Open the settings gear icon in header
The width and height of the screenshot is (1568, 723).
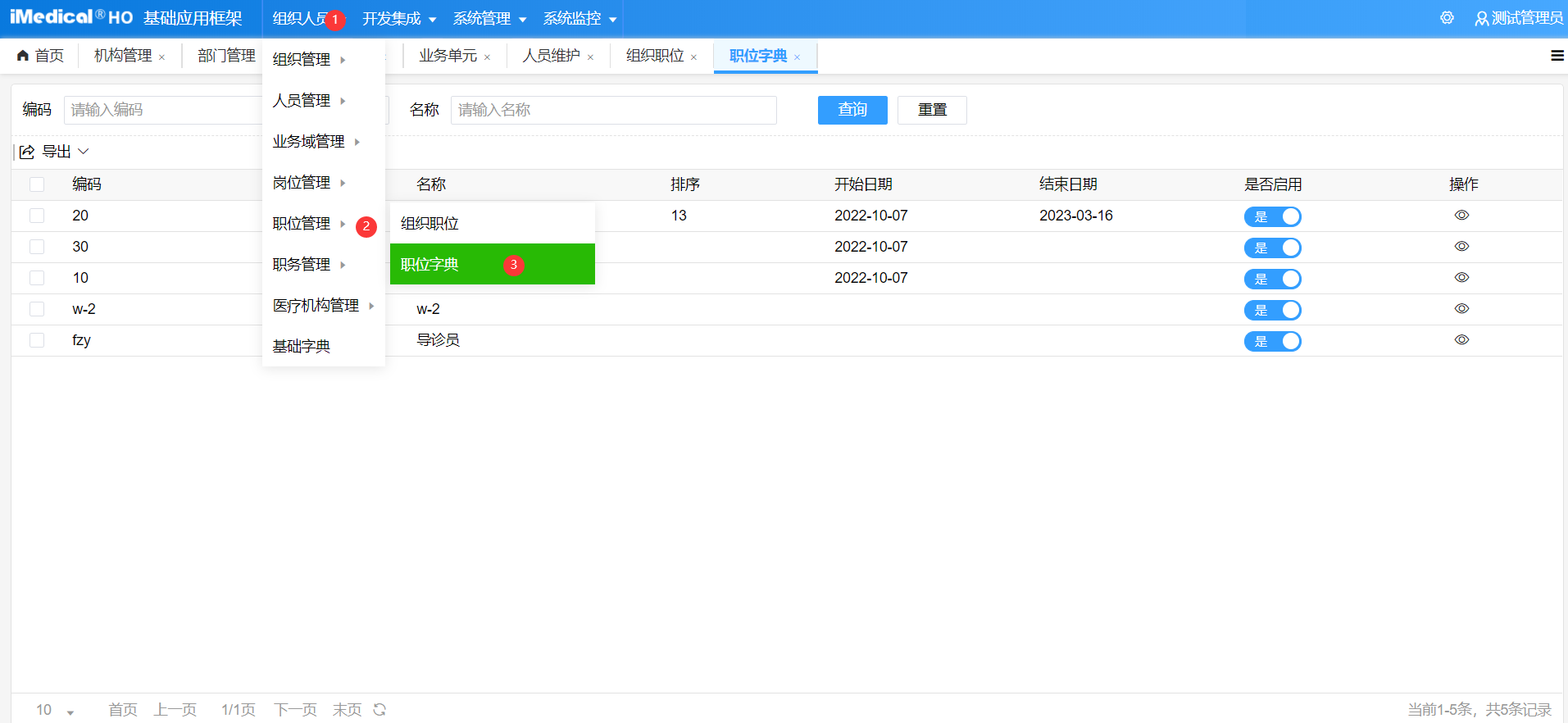1447,18
